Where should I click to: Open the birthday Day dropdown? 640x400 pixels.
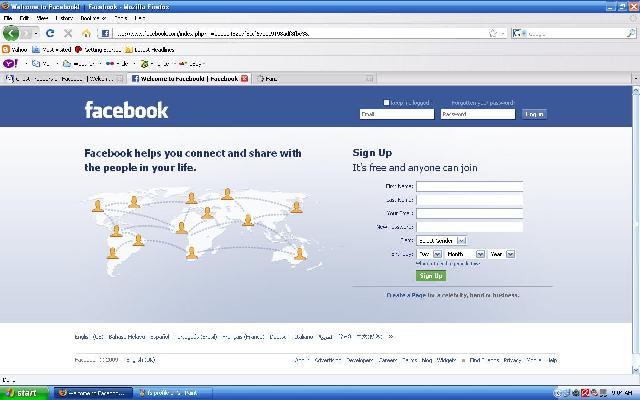pos(429,254)
